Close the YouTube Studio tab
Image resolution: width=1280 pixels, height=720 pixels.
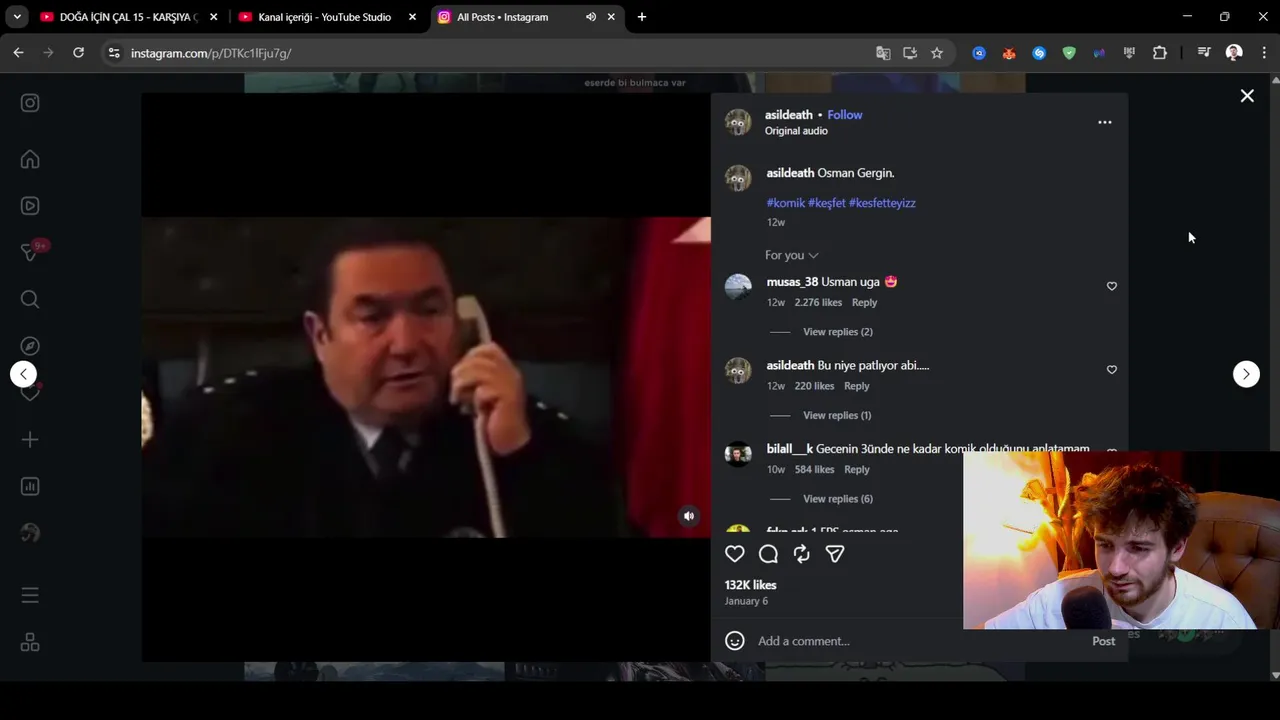tap(412, 17)
